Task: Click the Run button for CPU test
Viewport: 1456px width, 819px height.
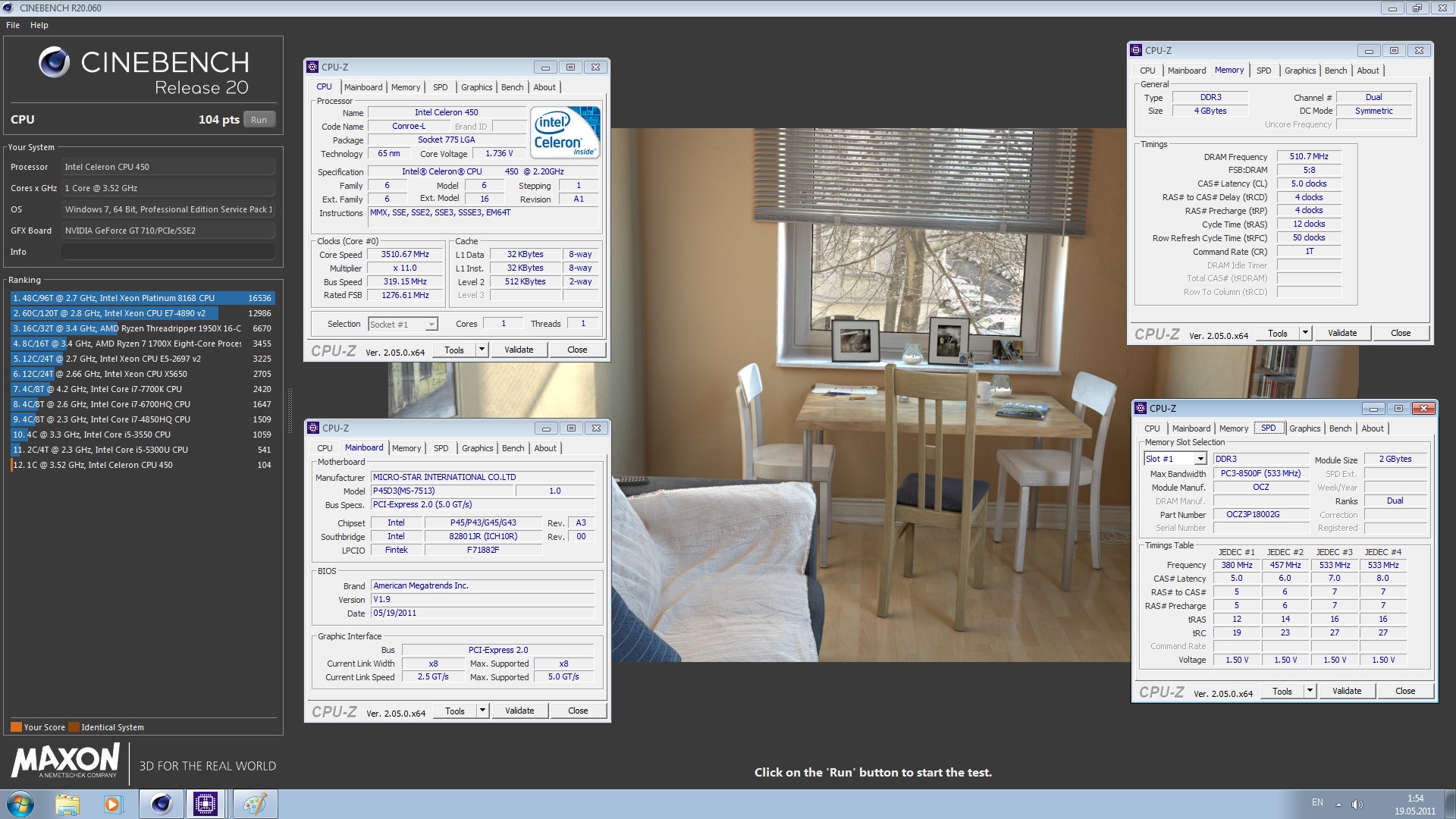Action: 259,120
